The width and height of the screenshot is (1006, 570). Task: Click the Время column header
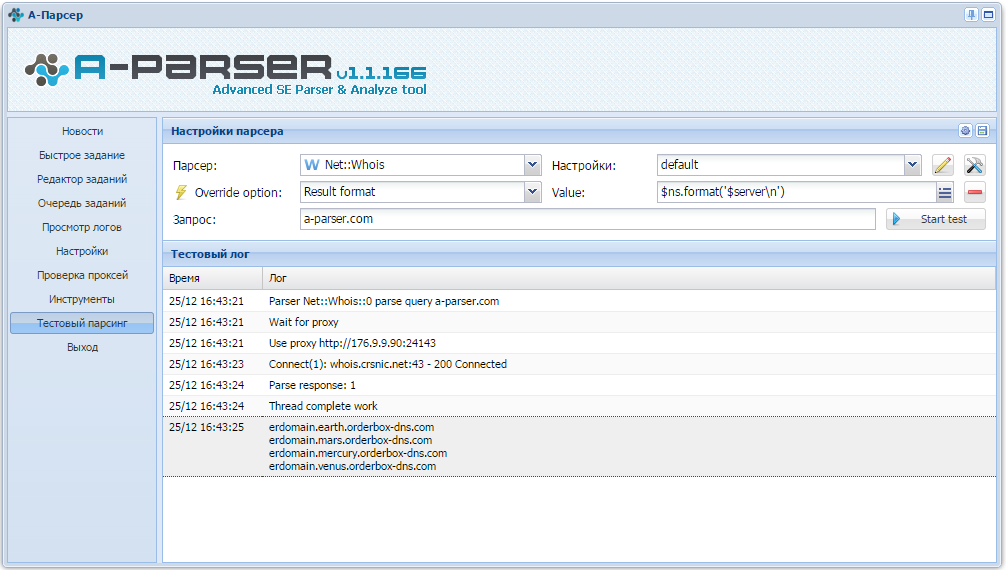click(212, 278)
